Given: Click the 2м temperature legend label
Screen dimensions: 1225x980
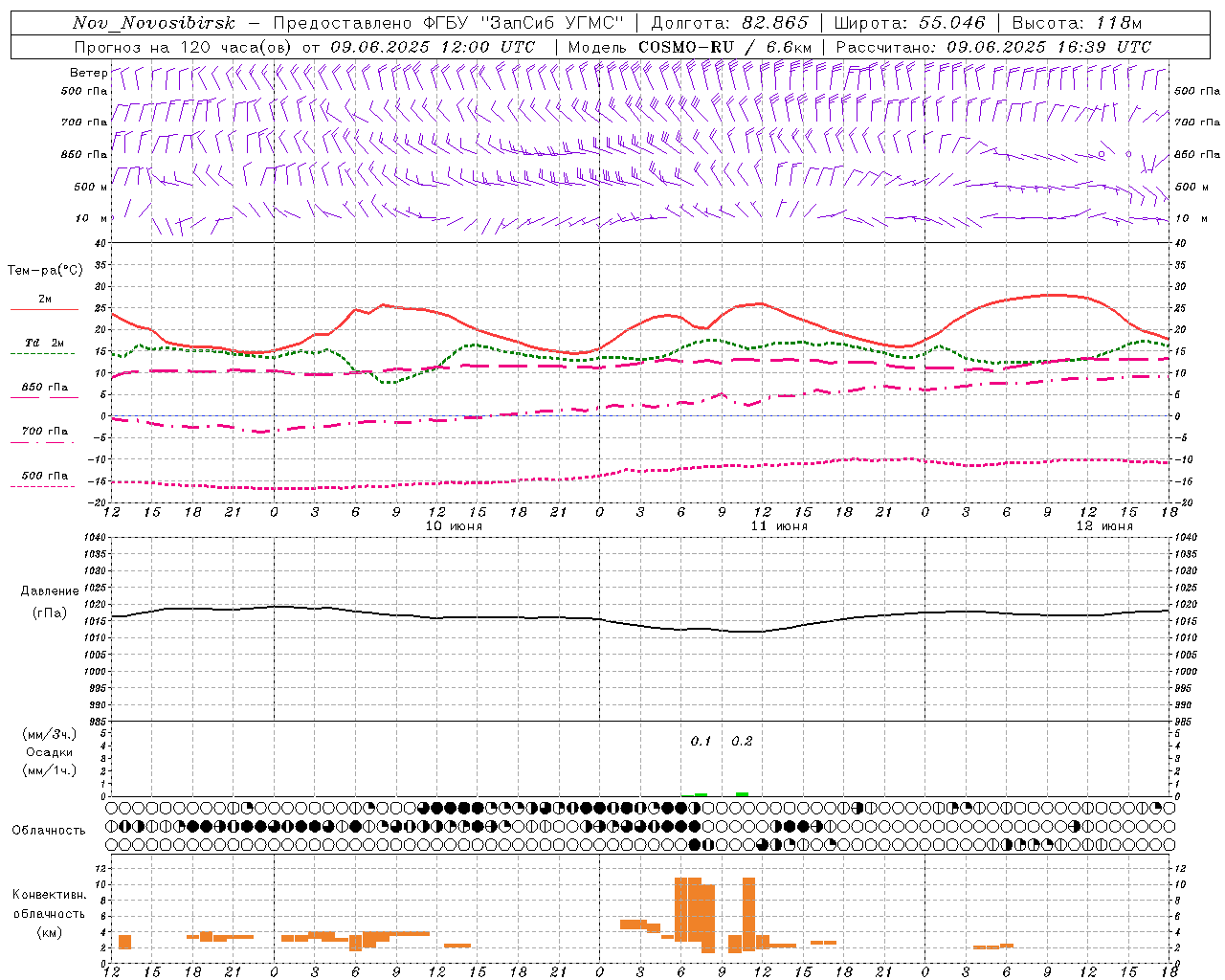Looking at the screenshot, I should tap(45, 299).
